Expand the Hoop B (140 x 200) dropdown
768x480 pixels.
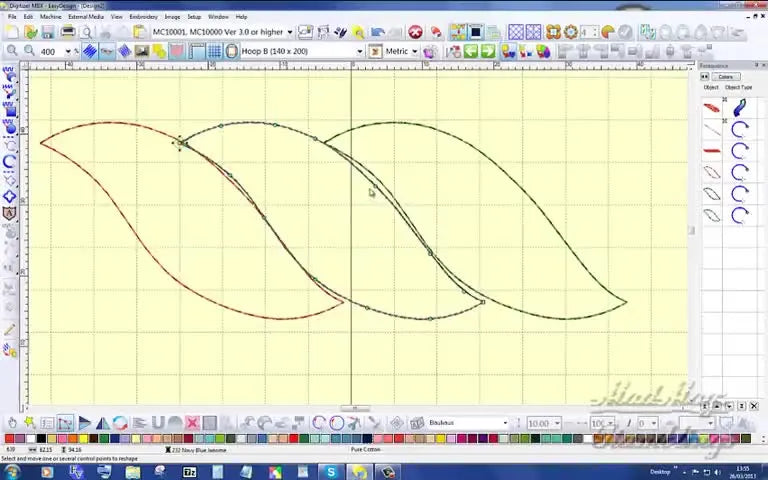[359, 51]
